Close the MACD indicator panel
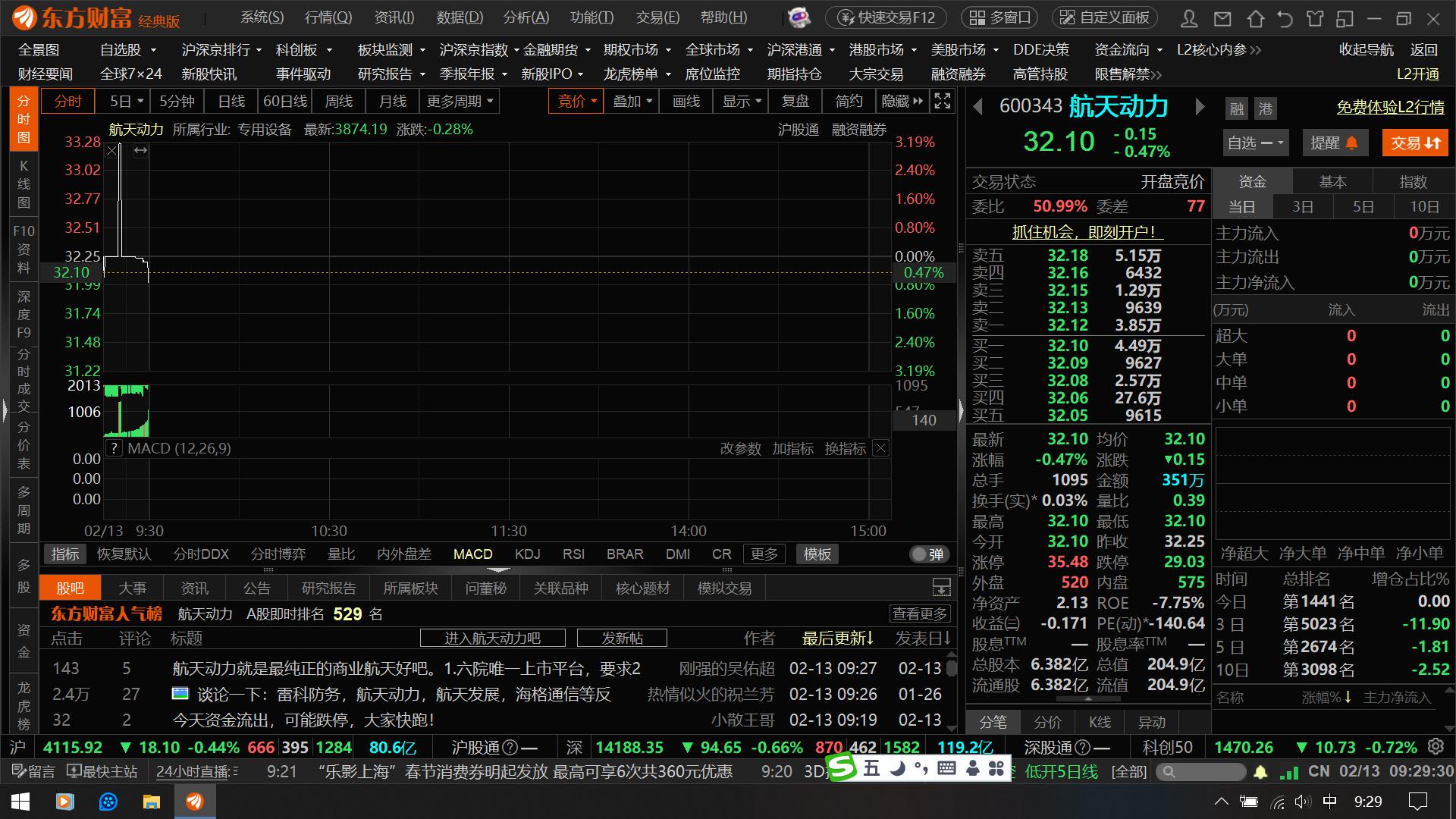Screen dimensions: 1456x819 point(880,448)
